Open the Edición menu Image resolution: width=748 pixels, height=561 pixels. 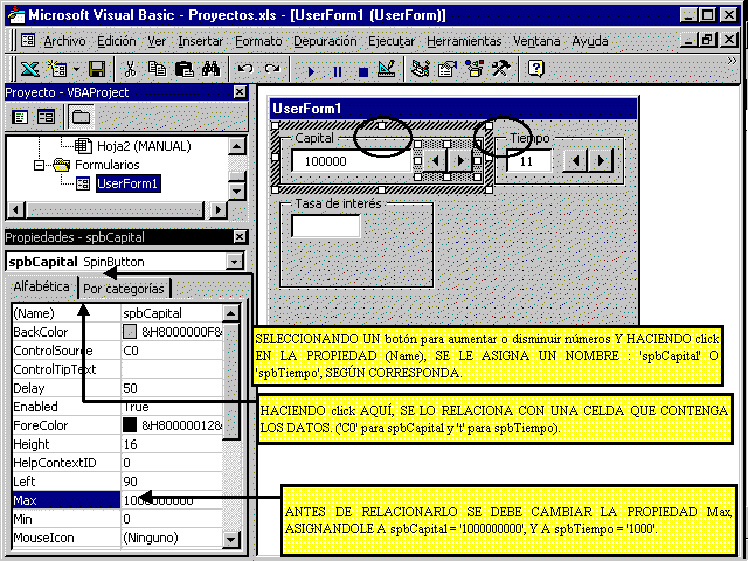[116, 42]
